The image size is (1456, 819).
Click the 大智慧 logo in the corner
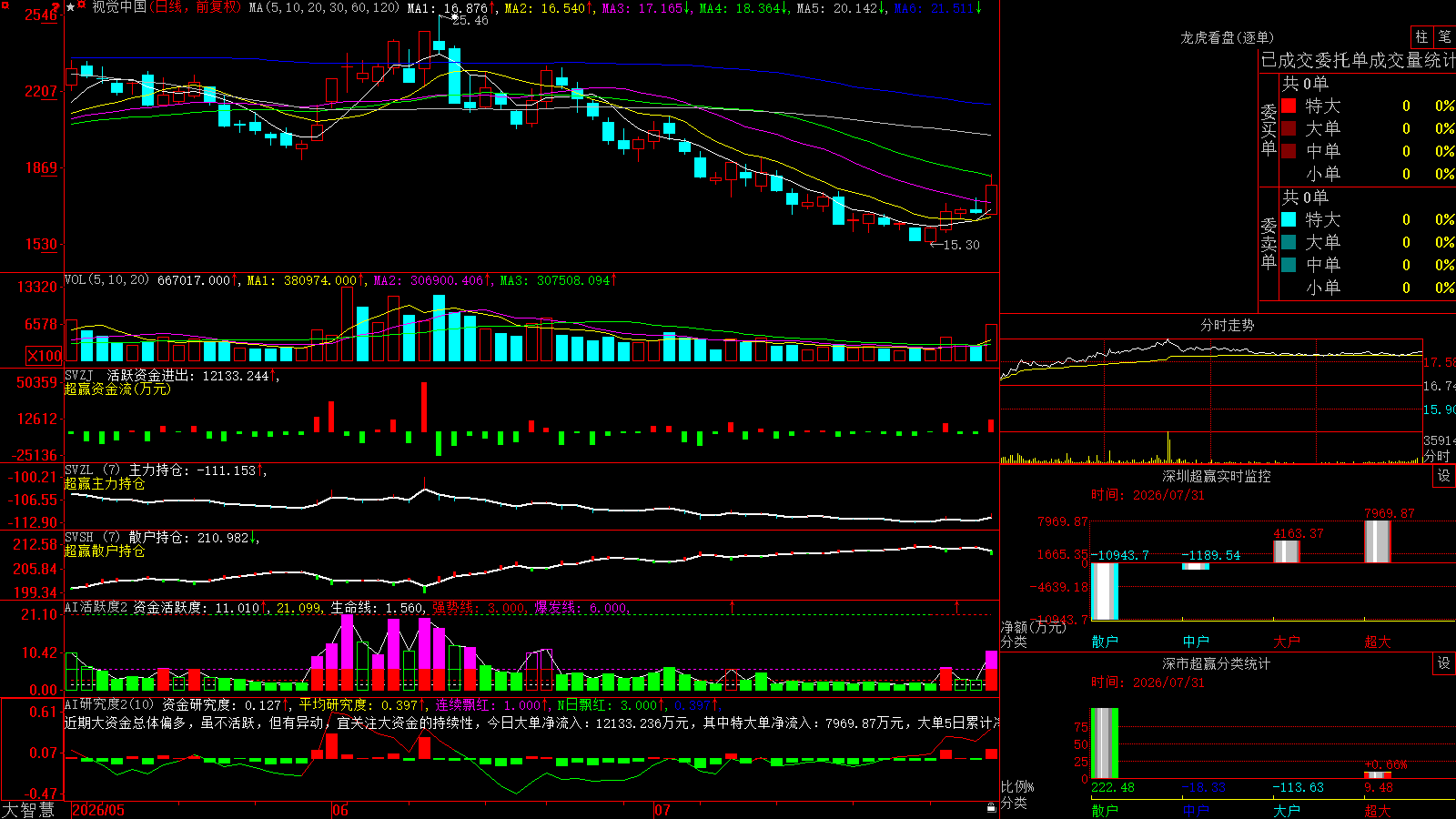tap(28, 809)
